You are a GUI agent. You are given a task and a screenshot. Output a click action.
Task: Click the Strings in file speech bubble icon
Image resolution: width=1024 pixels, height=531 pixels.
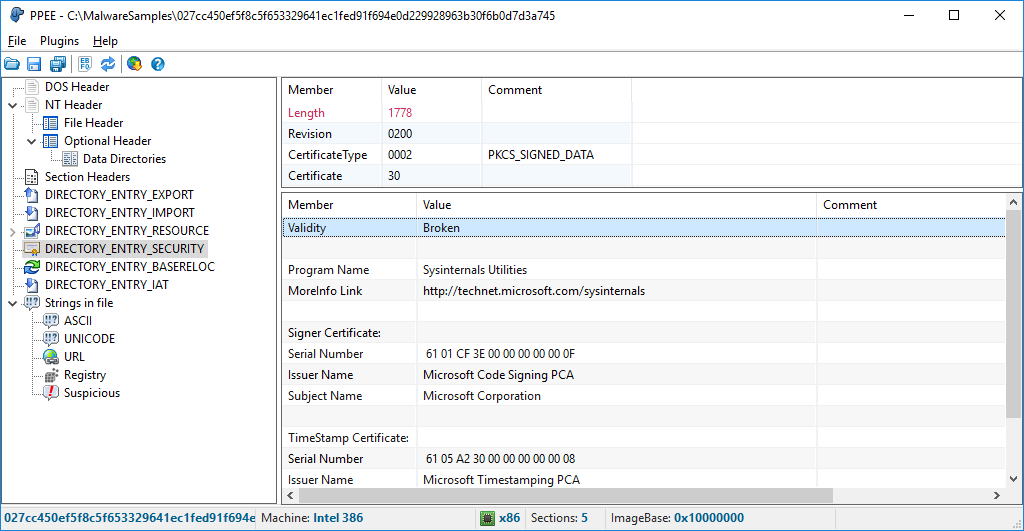31,302
